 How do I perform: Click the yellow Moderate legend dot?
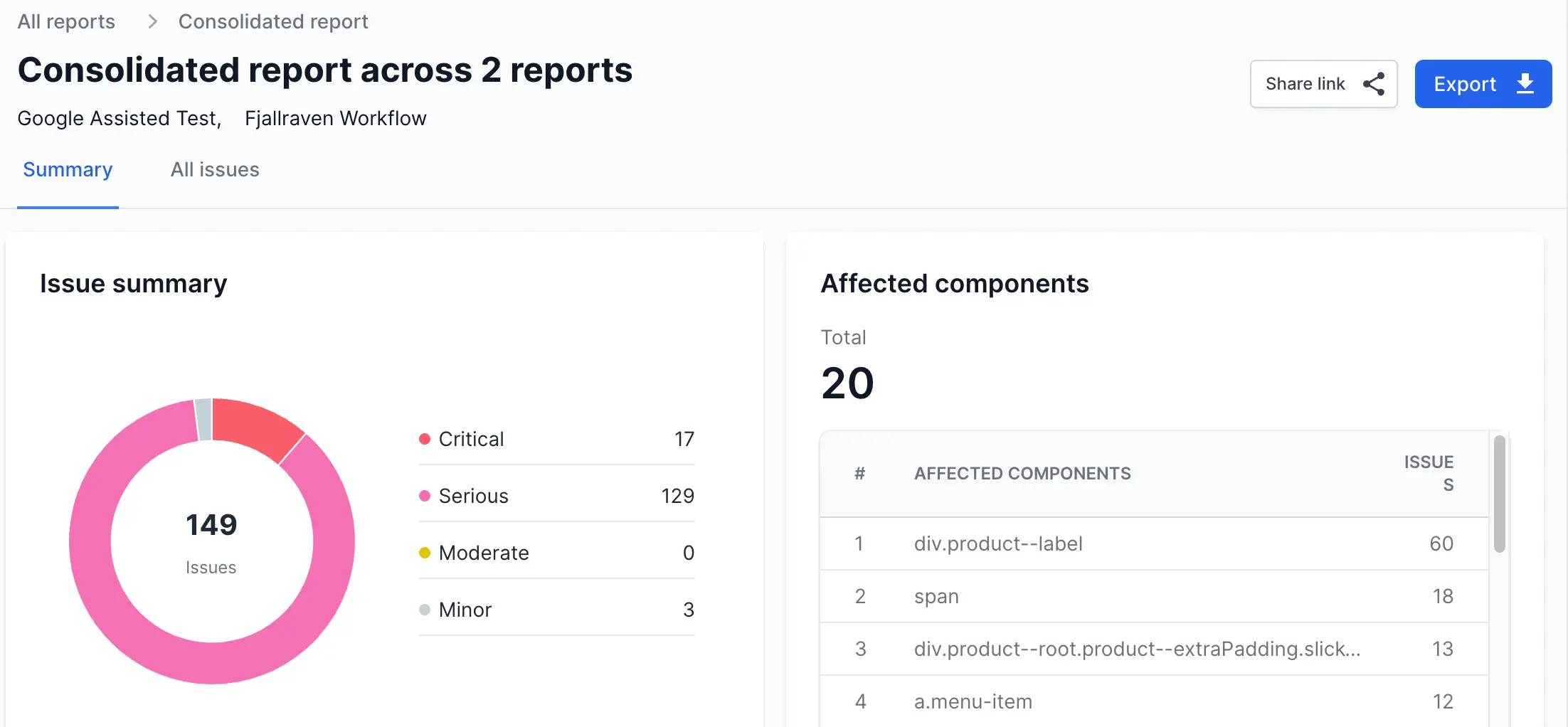pyautogui.click(x=425, y=553)
